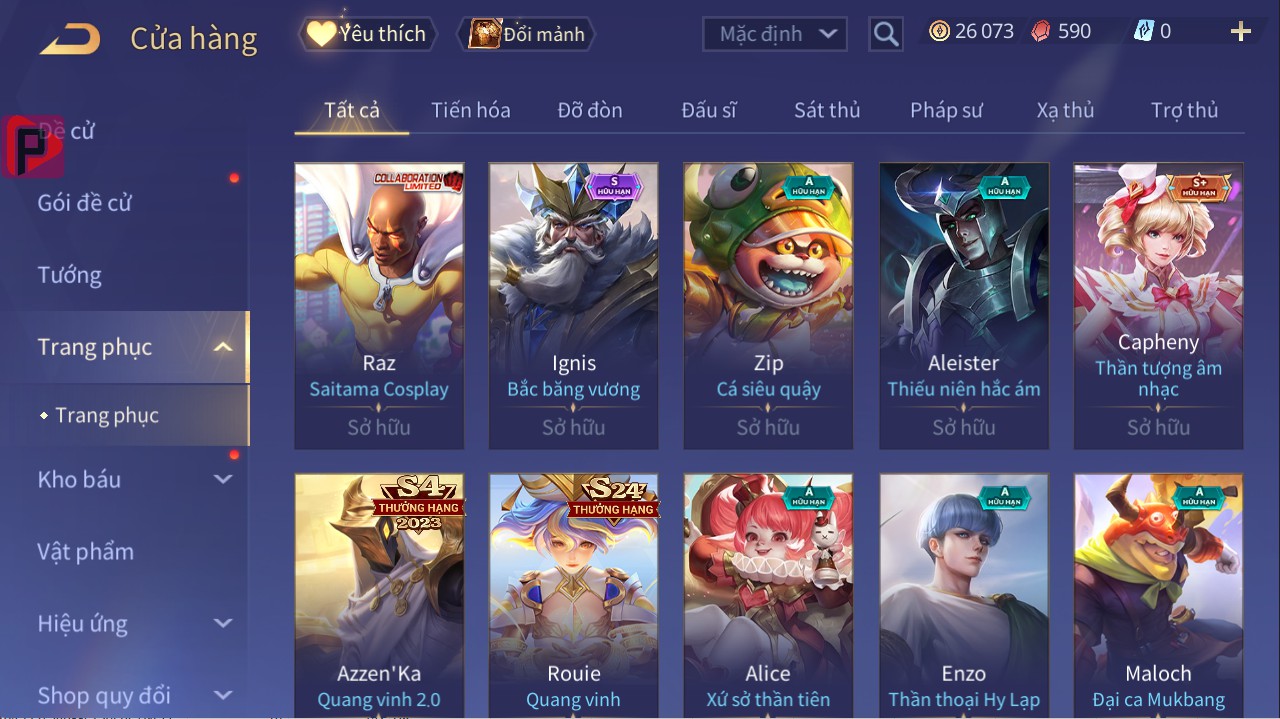This screenshot has height=719, width=1280.
Task: Select the Capheny Thần tượng âm nhạc card
Action: 1158,306
